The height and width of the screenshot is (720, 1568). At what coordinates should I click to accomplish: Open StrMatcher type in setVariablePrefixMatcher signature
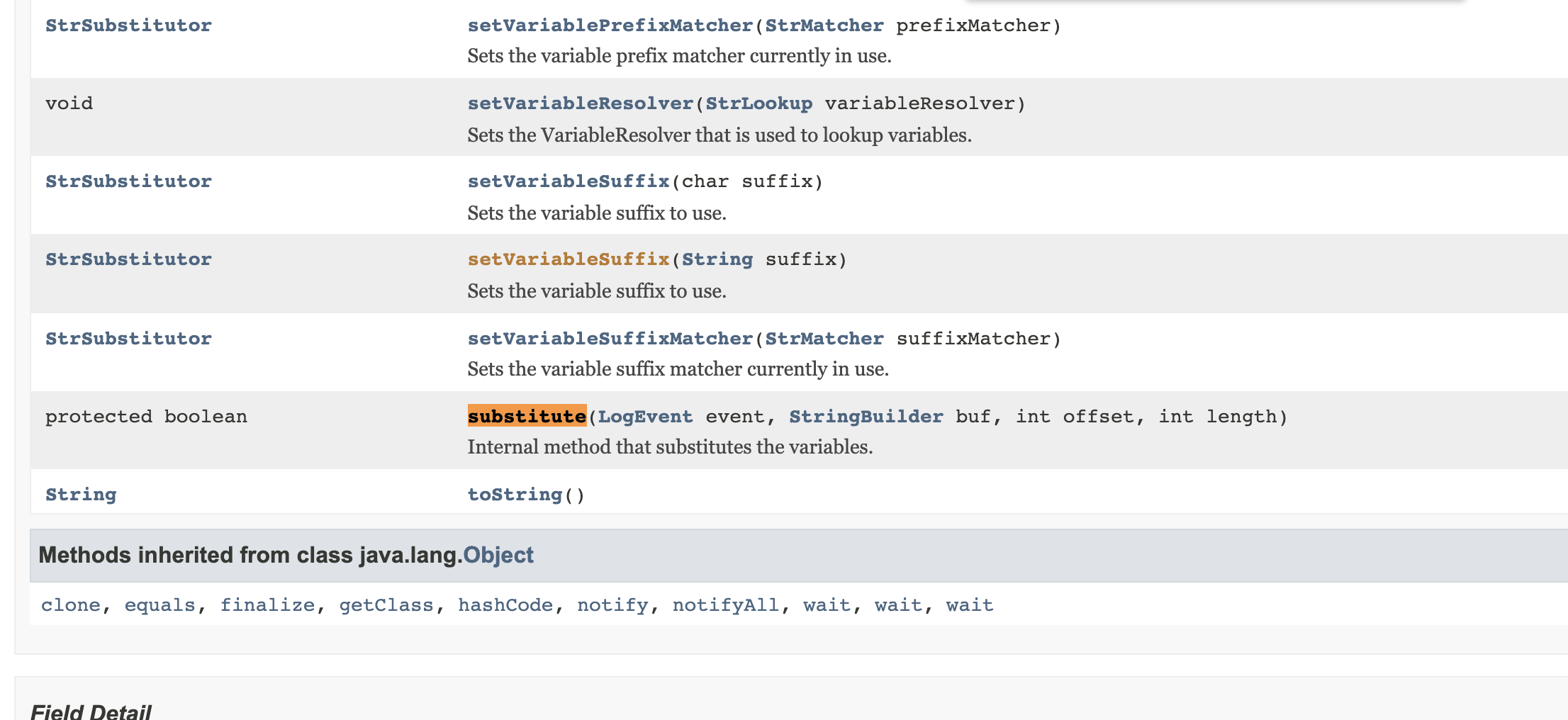pyautogui.click(x=824, y=26)
